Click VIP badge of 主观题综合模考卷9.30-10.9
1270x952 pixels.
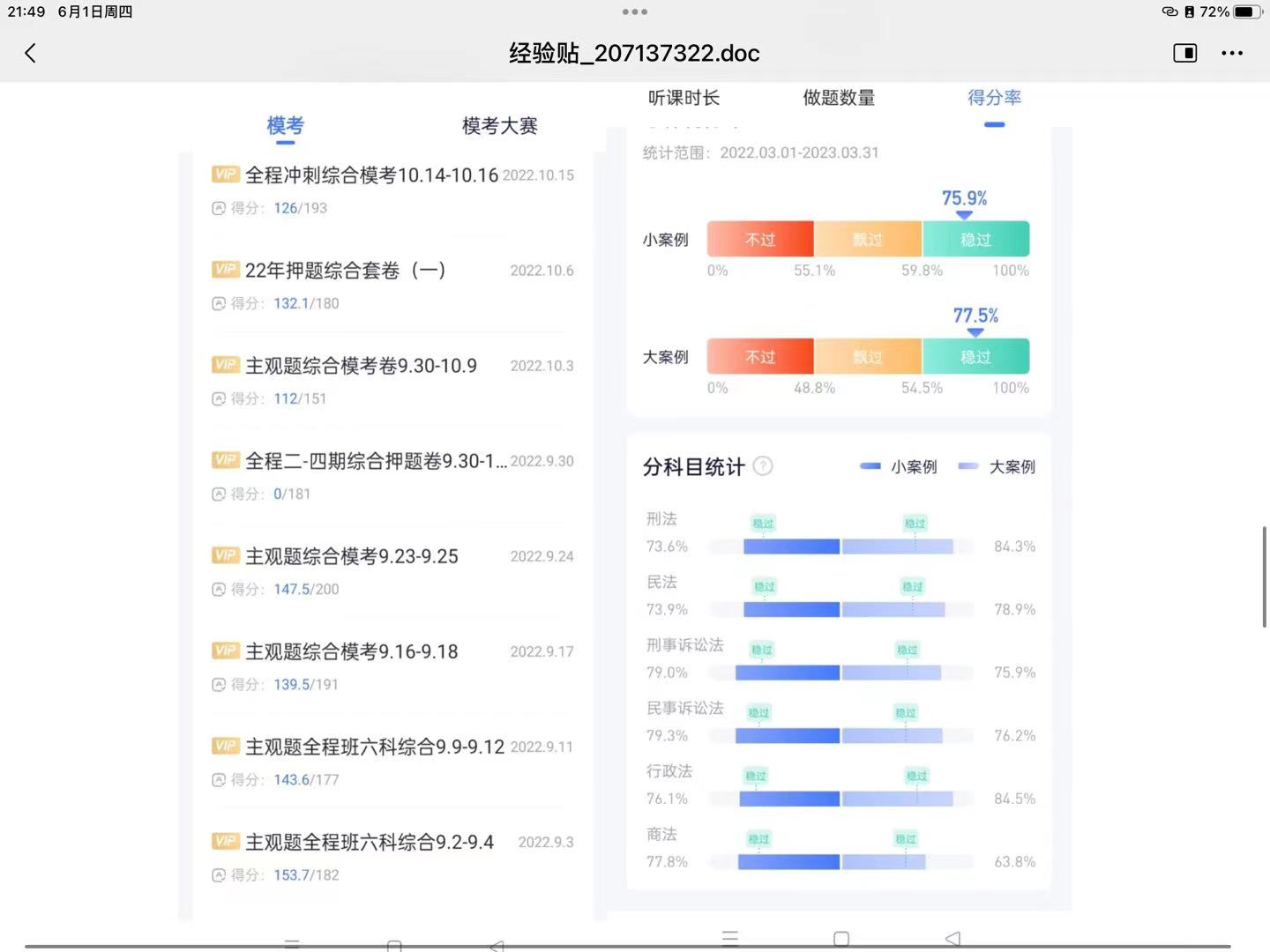226,364
